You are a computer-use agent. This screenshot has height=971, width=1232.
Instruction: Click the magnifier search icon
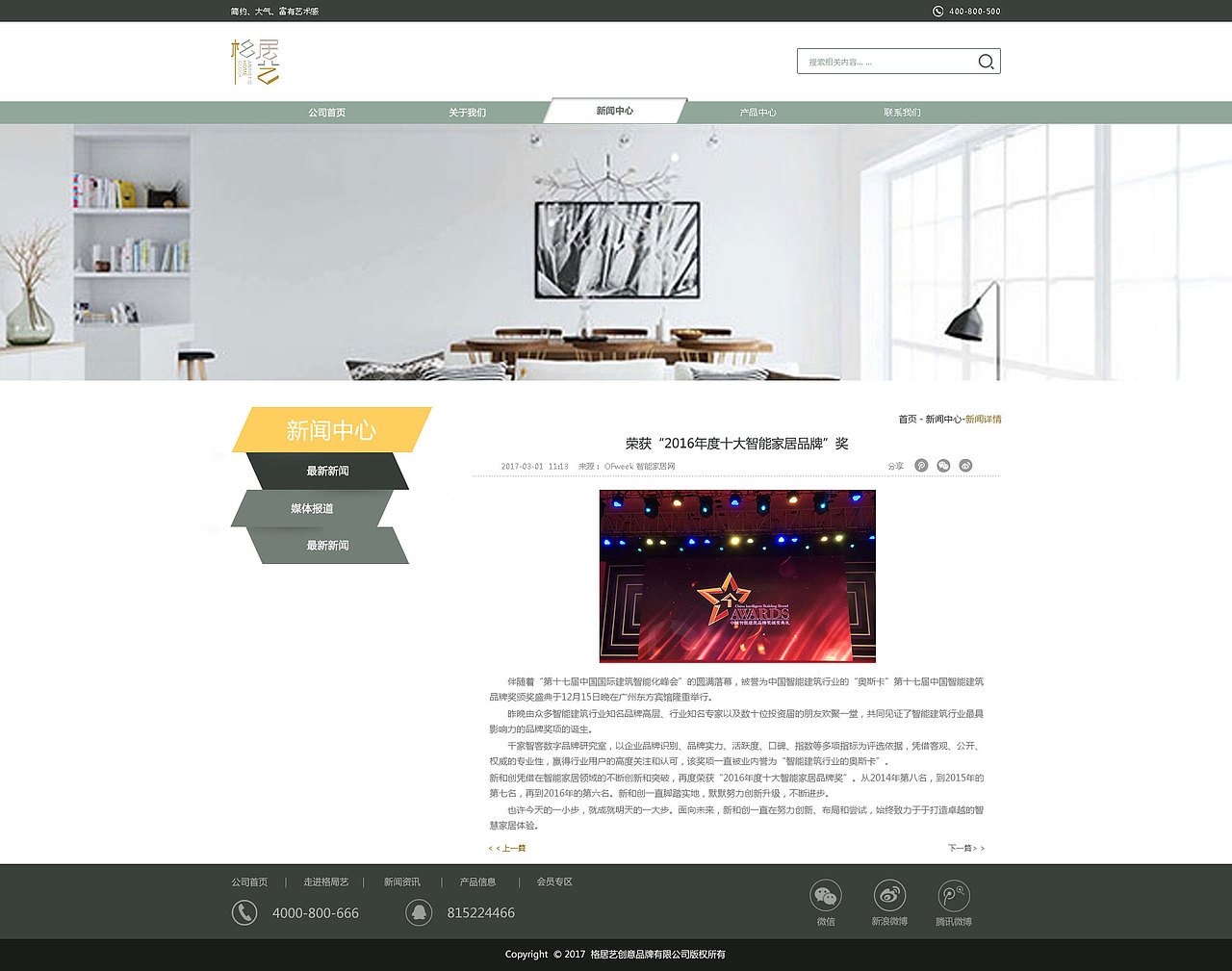click(x=986, y=61)
